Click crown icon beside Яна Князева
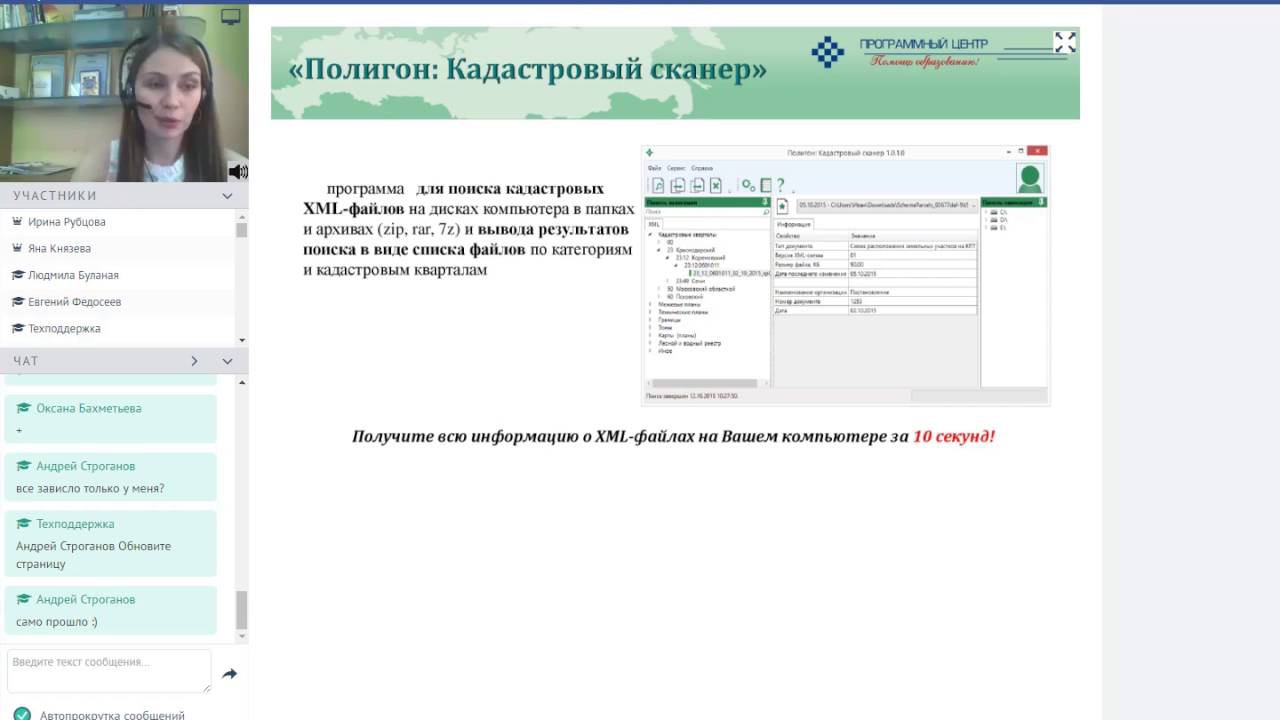1280x720 pixels. tap(17, 248)
